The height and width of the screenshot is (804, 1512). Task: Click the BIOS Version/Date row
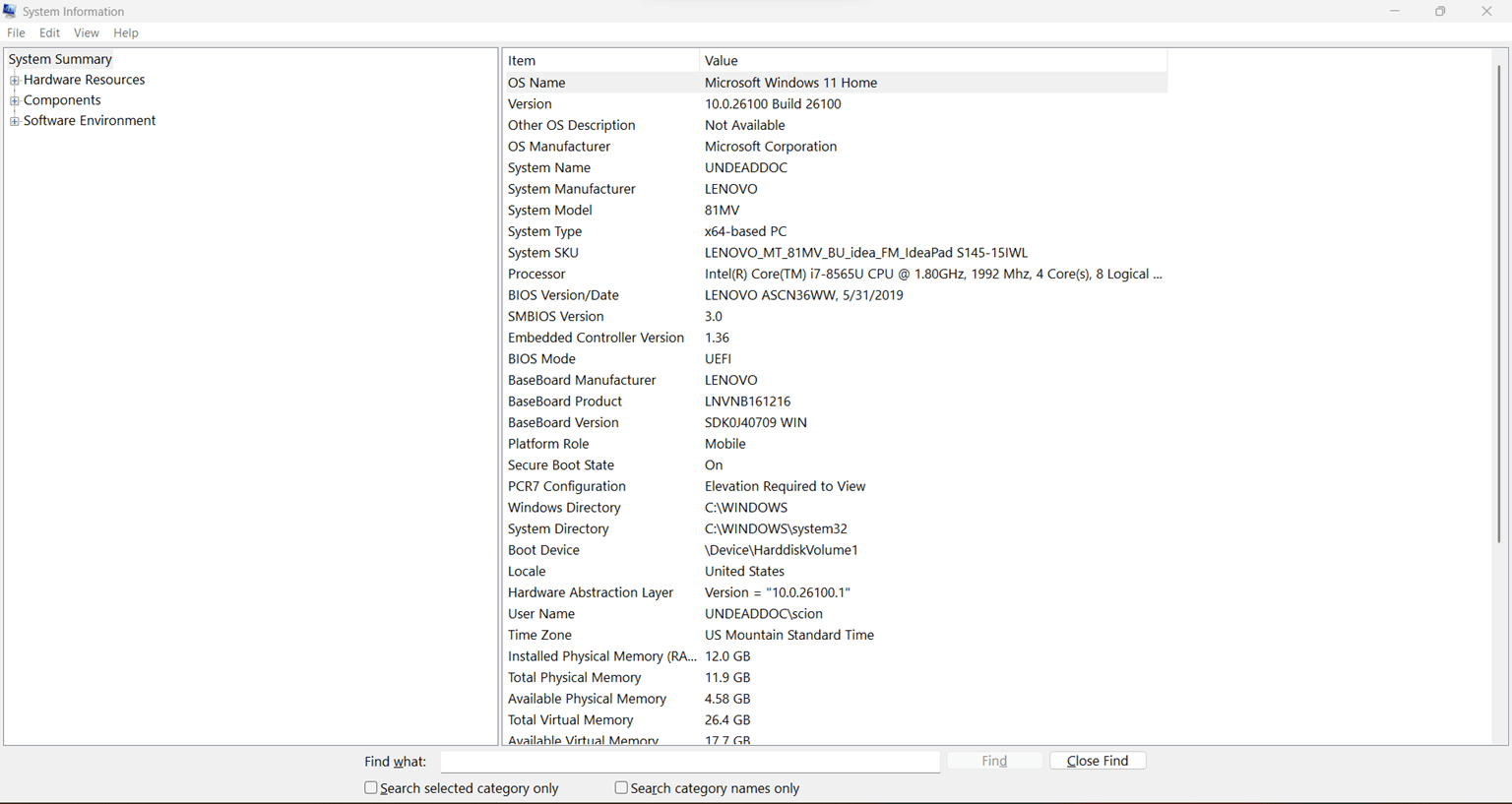click(x=835, y=295)
